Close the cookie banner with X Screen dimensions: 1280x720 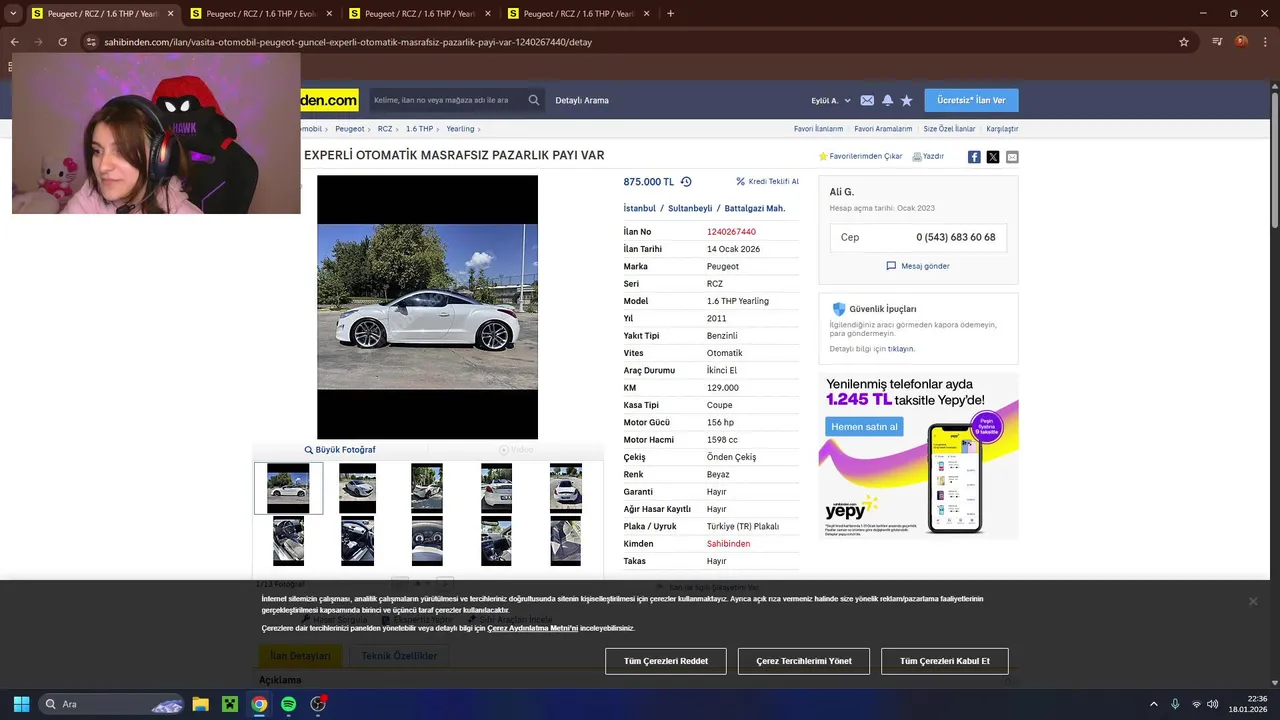tap(1253, 601)
